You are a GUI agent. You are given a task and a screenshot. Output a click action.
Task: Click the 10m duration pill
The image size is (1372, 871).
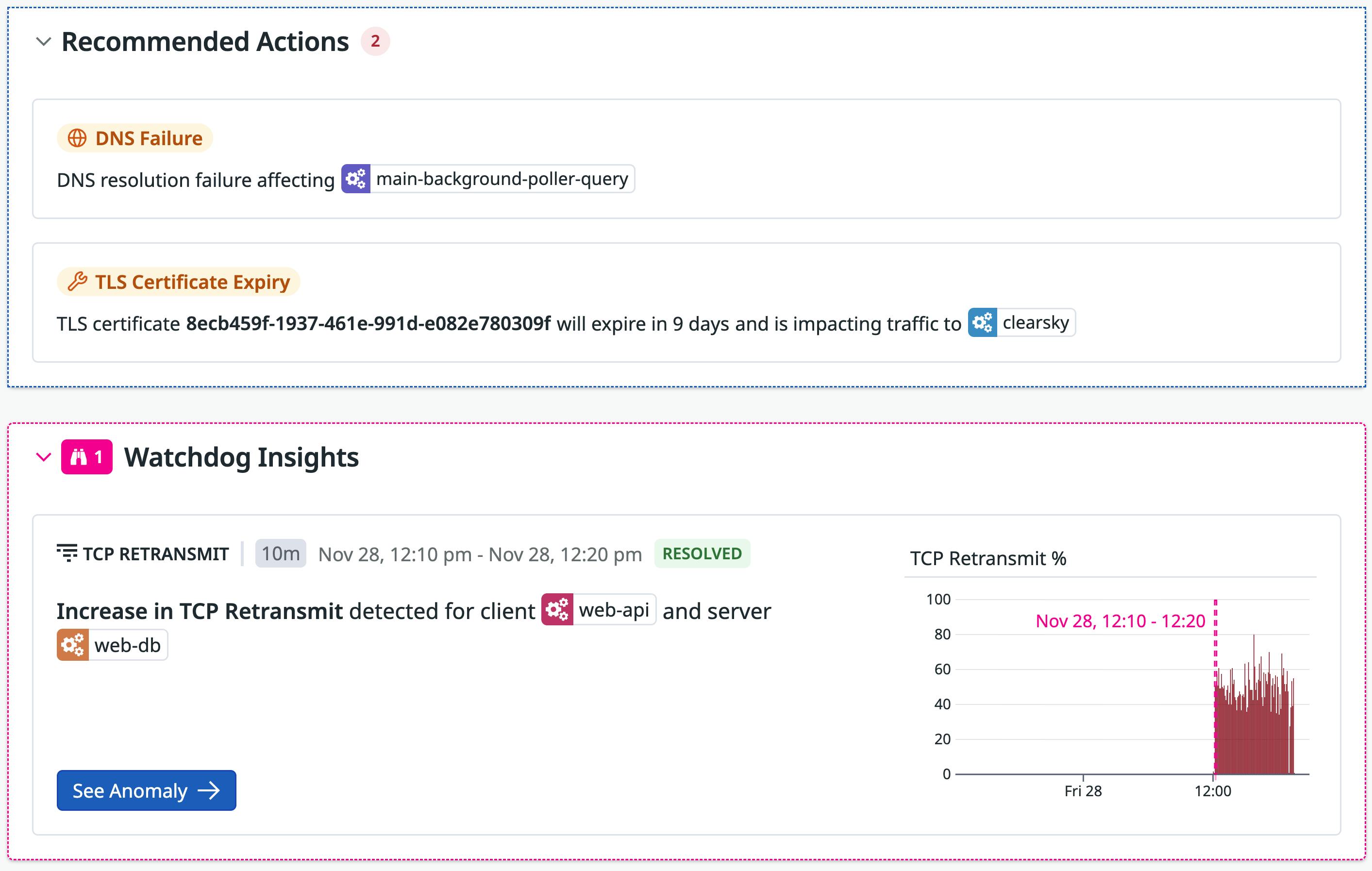tap(280, 553)
